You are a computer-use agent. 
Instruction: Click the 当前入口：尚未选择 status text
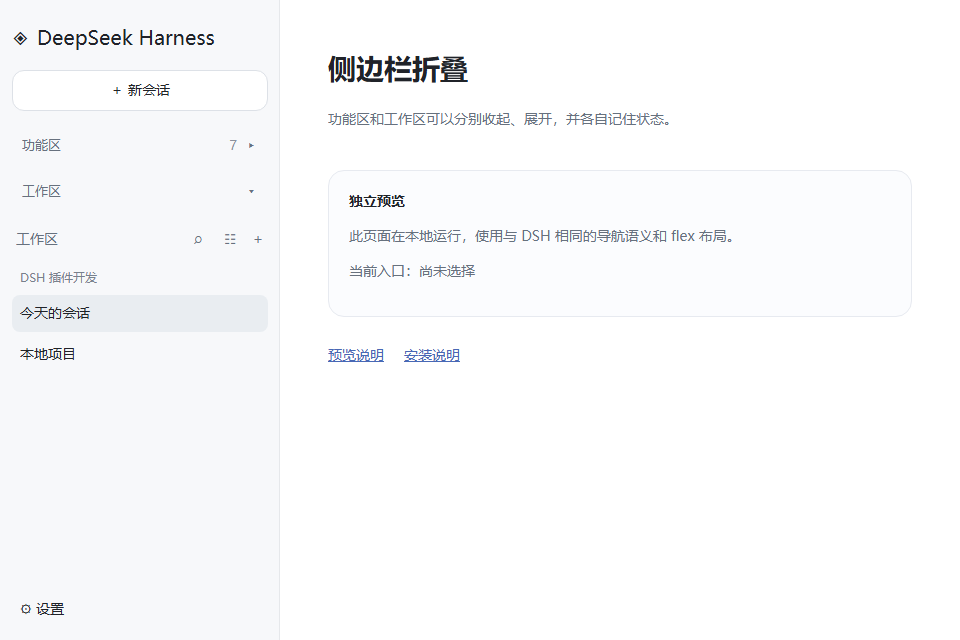pos(412,271)
